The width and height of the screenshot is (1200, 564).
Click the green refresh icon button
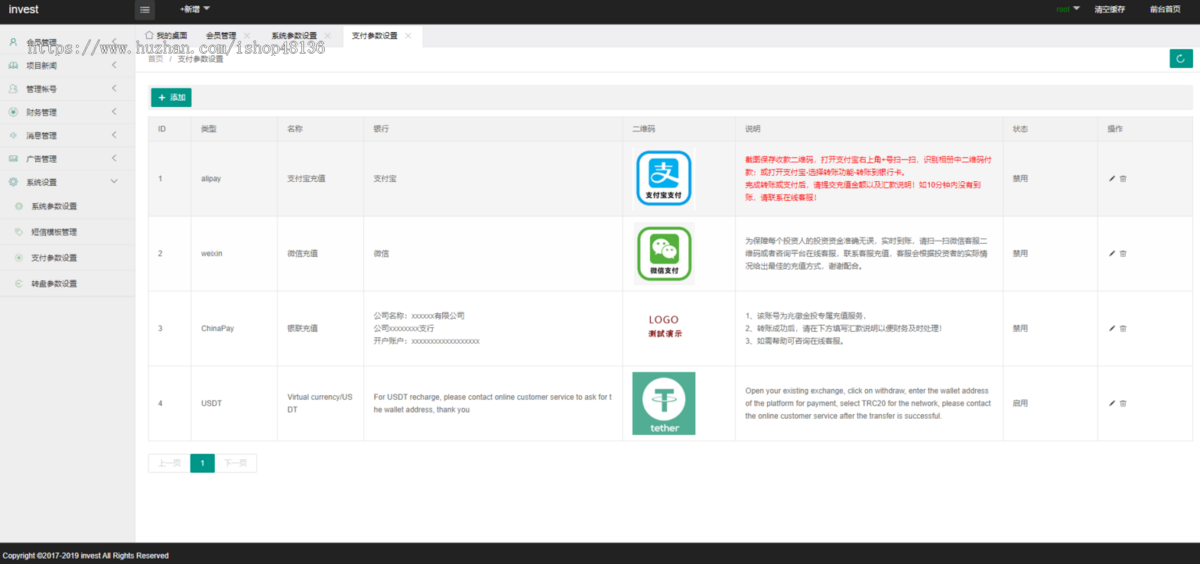(x=1181, y=59)
